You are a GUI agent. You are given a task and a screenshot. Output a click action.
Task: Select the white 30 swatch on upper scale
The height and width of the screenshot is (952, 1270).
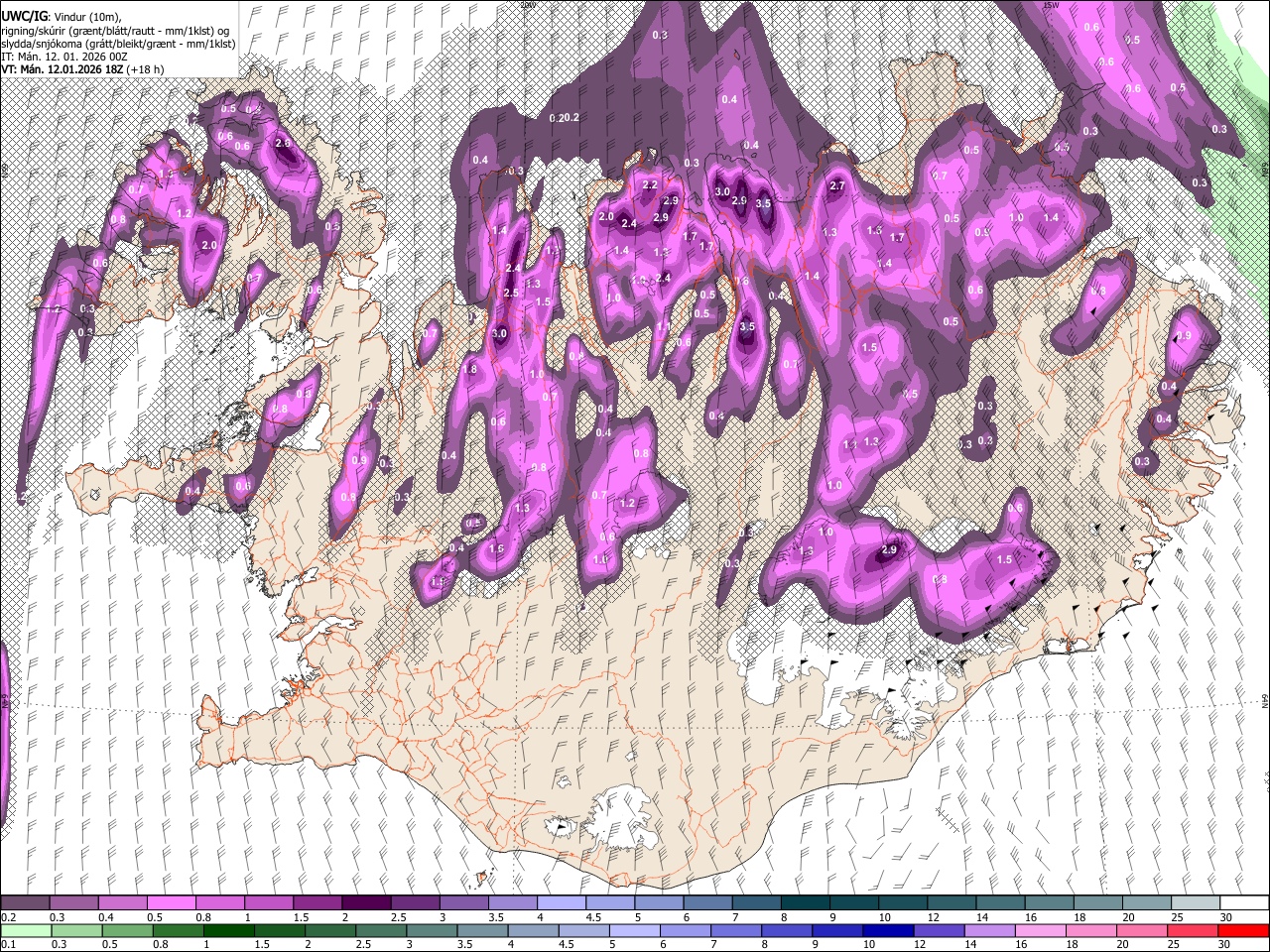pyautogui.click(x=1243, y=903)
